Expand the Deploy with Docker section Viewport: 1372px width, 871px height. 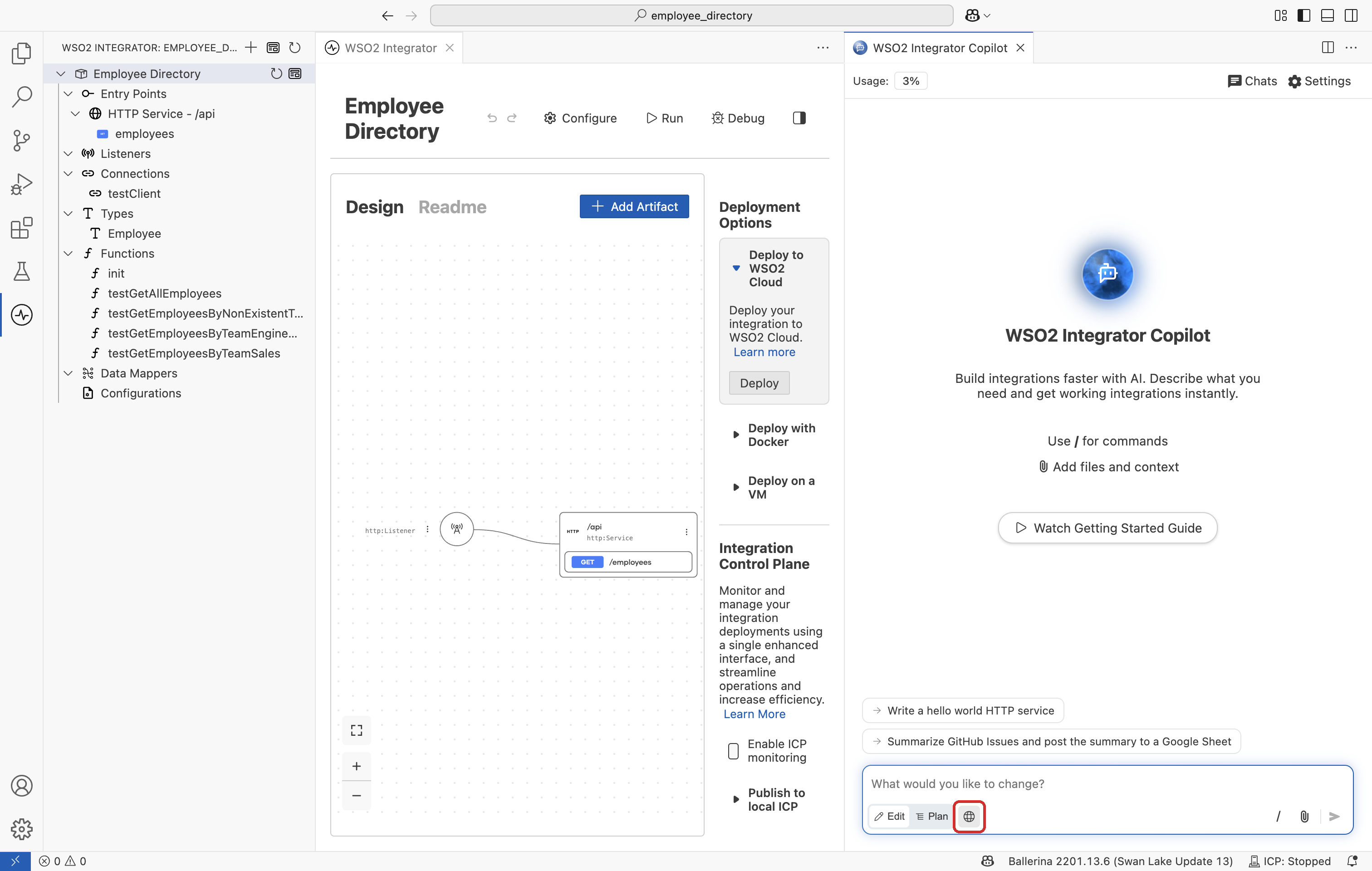pos(736,435)
